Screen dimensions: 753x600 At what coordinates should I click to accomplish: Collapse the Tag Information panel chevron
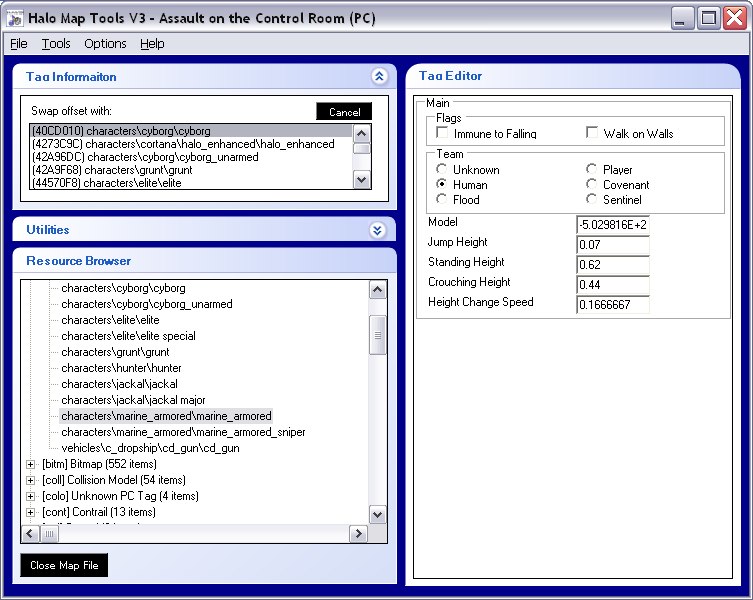tap(379, 76)
